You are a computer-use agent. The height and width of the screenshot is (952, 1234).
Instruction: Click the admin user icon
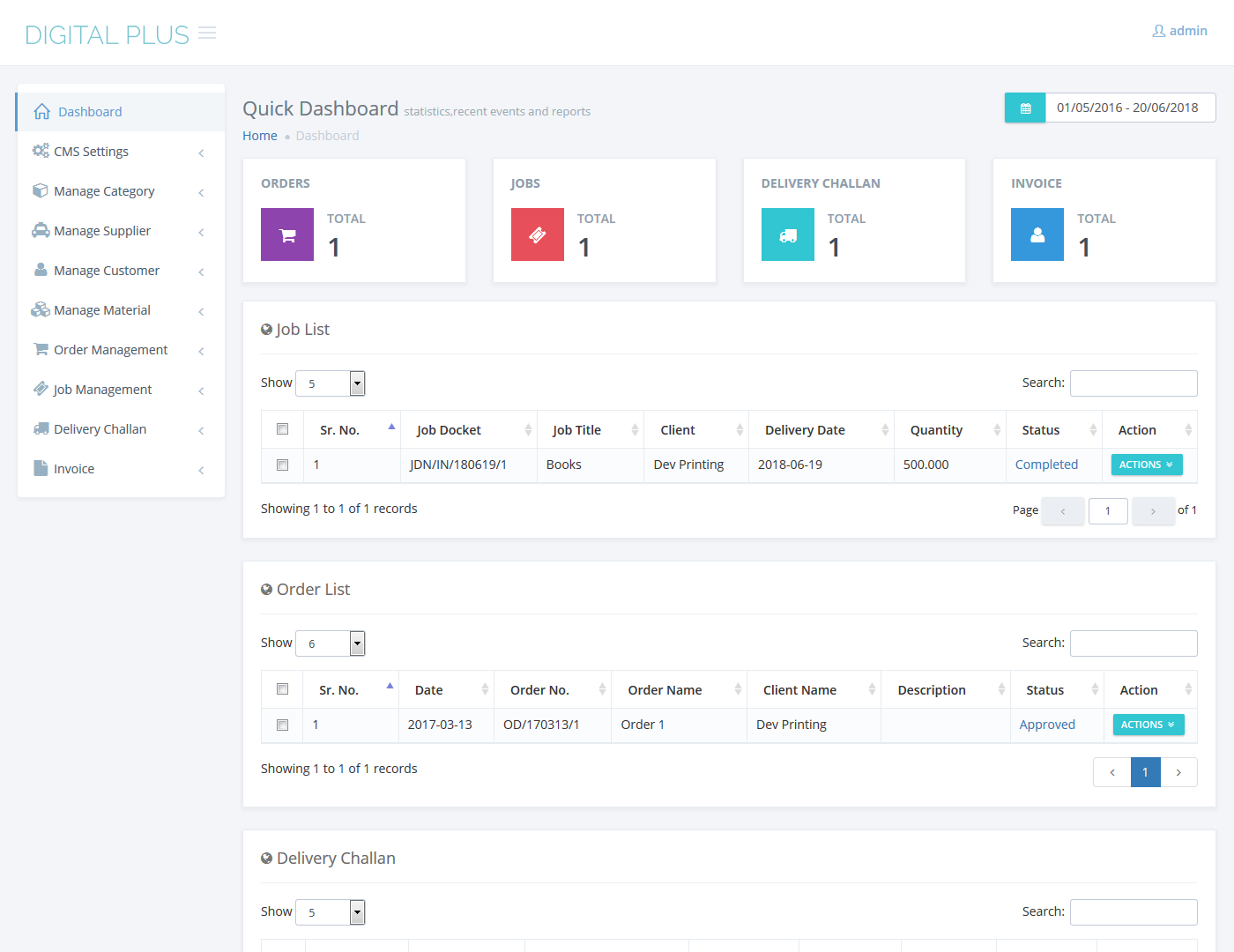click(1159, 31)
